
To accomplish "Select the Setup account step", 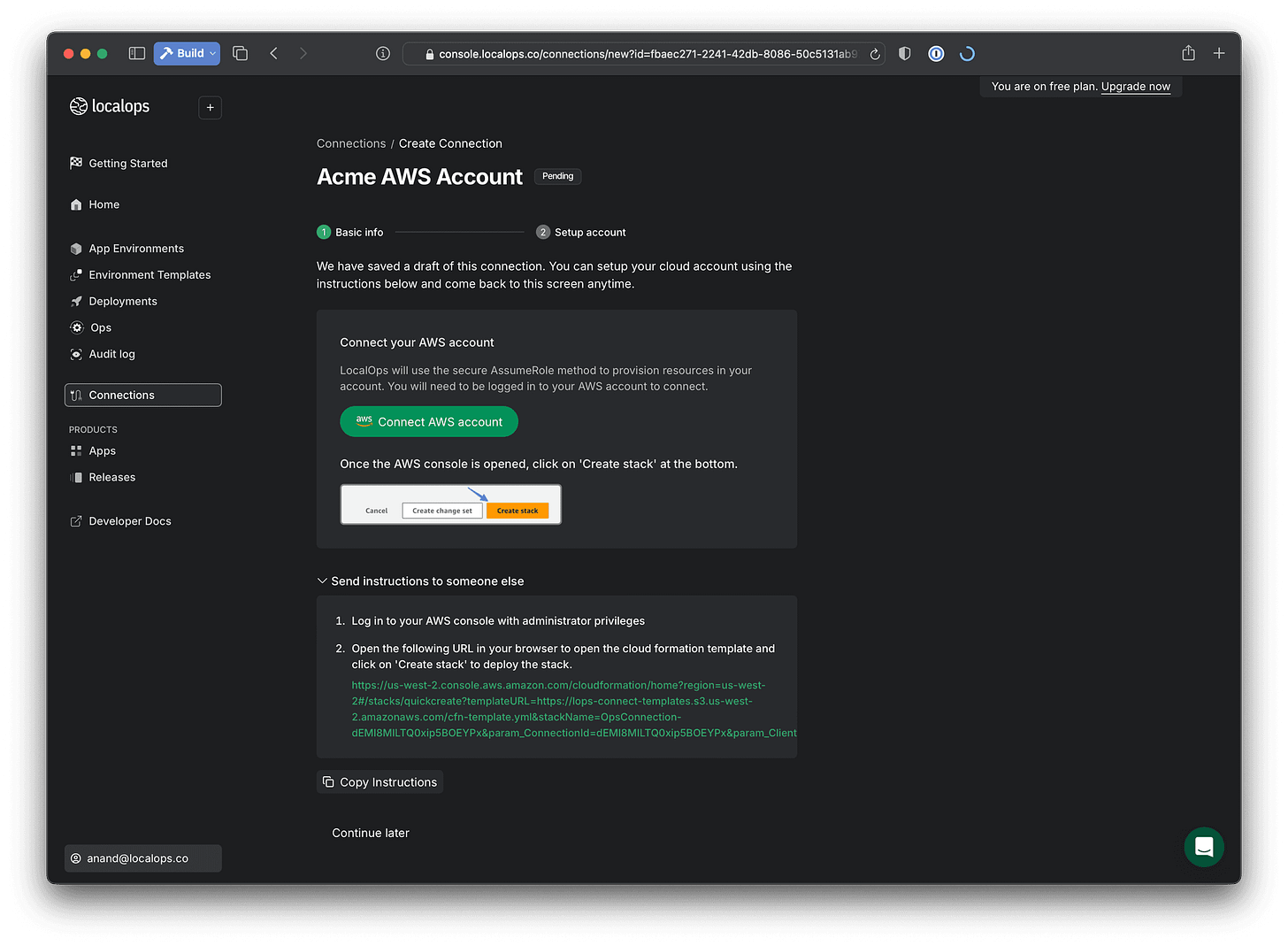I will (581, 233).
